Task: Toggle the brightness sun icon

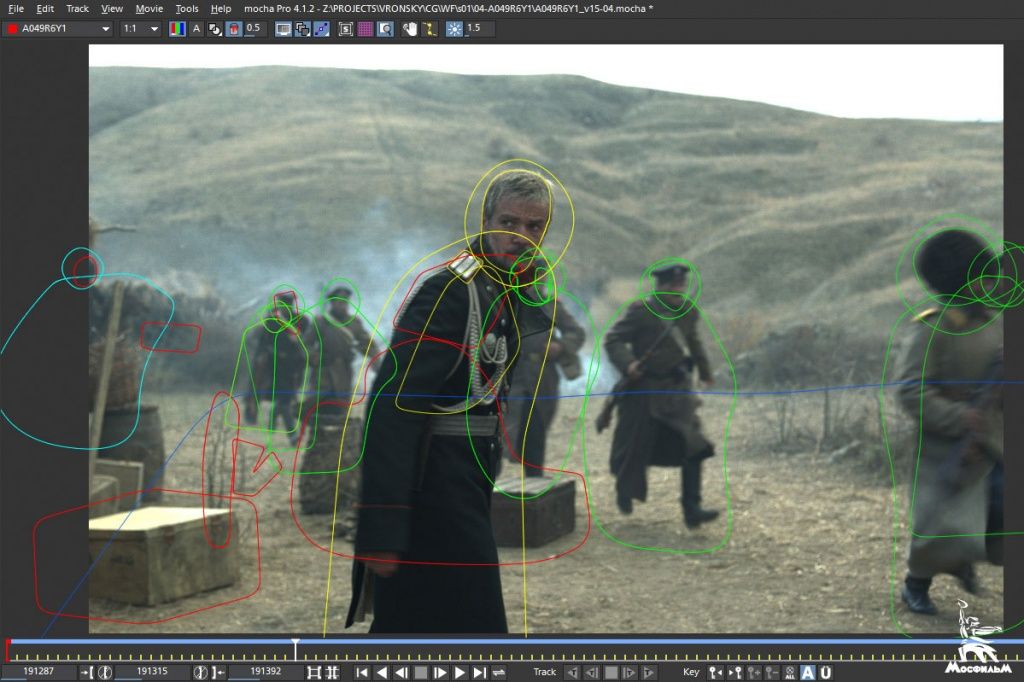Action: click(x=454, y=29)
